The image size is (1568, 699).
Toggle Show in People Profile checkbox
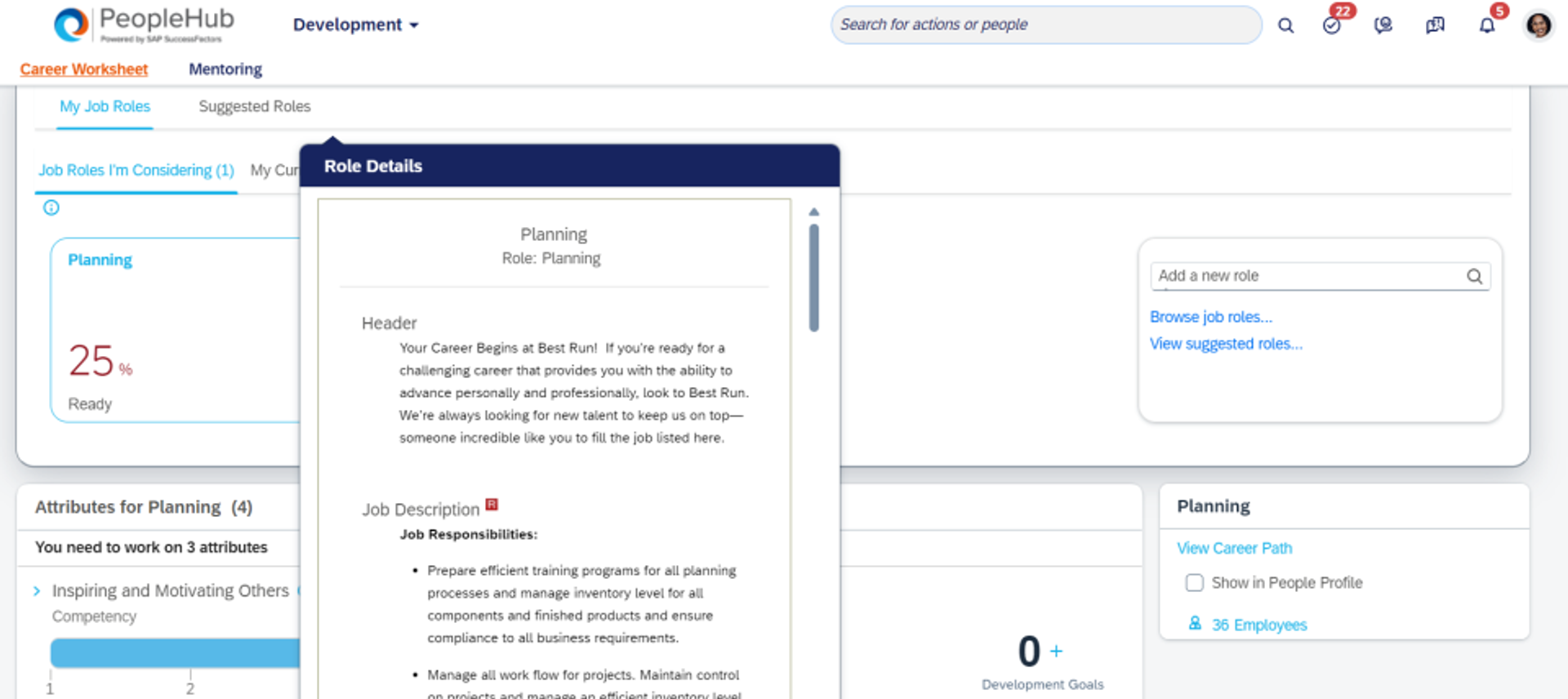pos(1195,582)
